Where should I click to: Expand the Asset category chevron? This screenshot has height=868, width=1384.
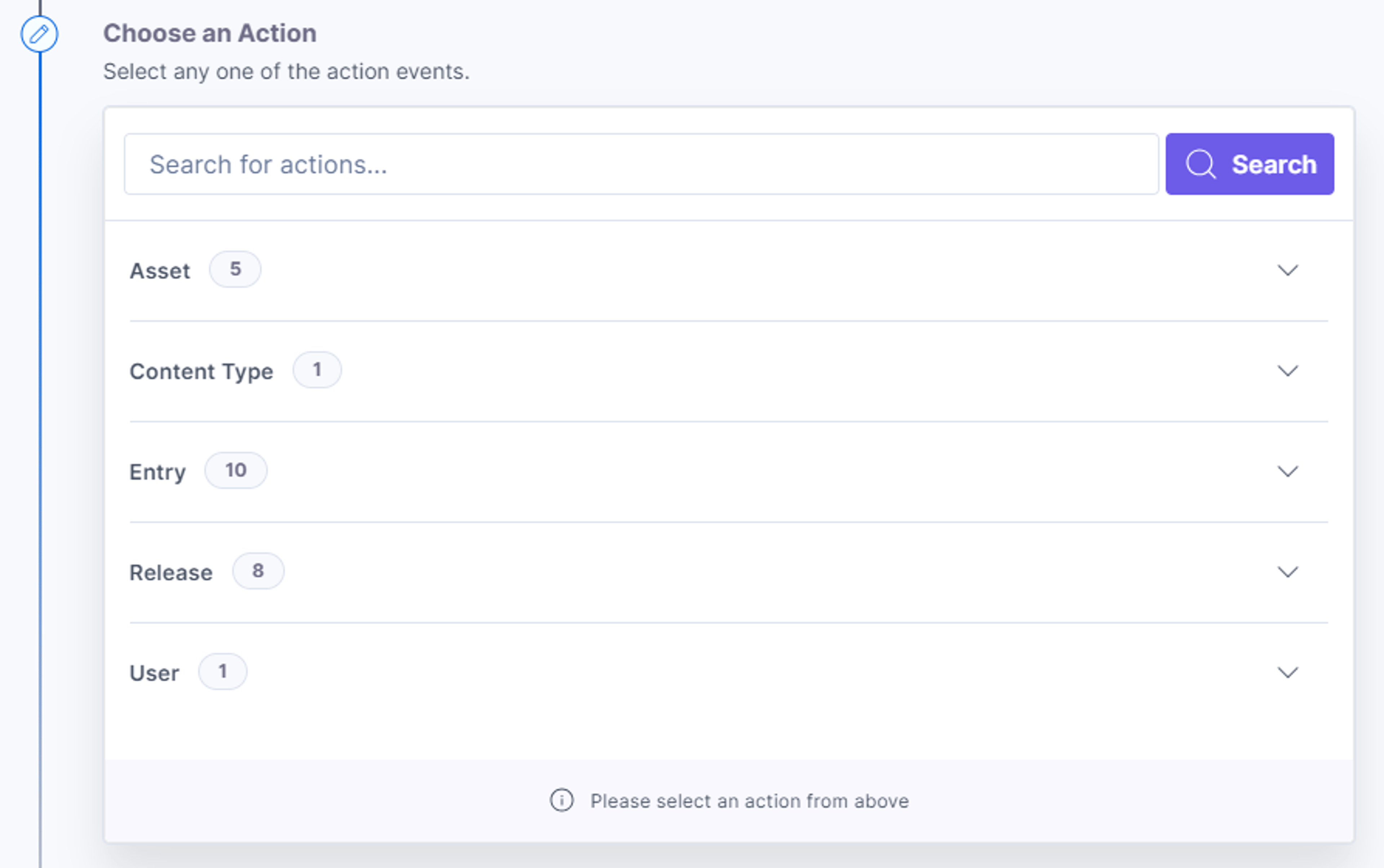click(x=1287, y=270)
